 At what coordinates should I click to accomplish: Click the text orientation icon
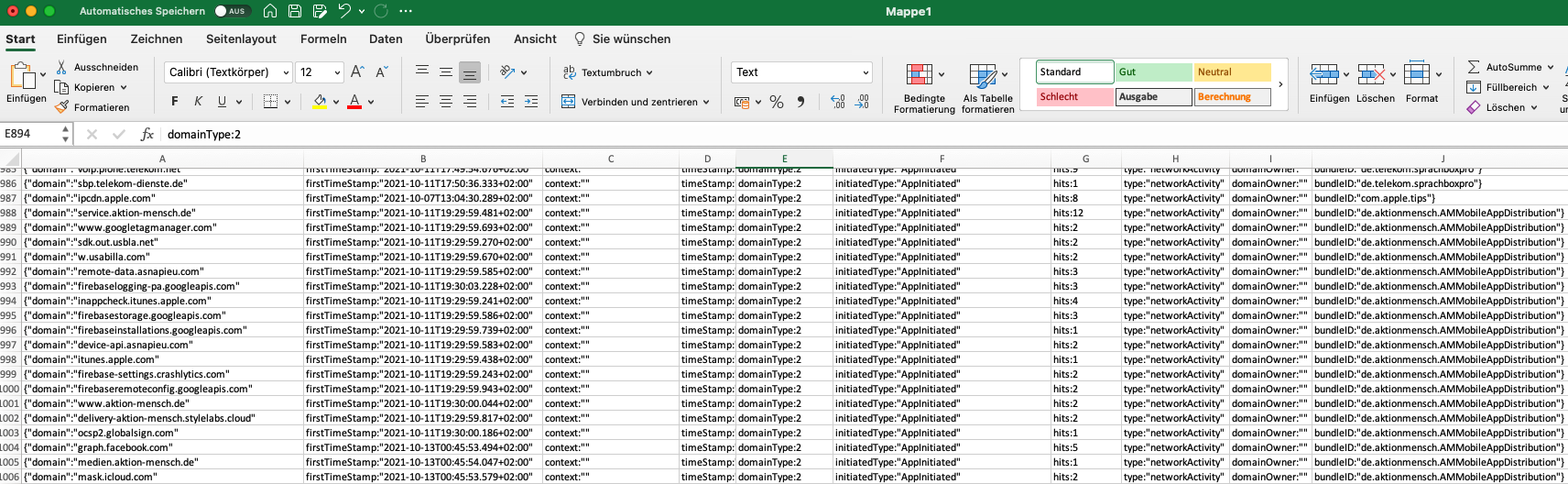point(507,71)
